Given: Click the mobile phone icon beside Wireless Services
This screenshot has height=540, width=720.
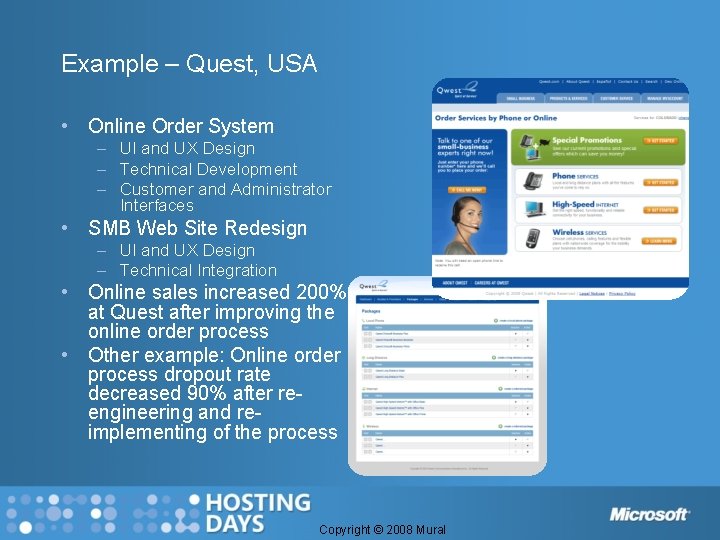Looking at the screenshot, I should point(533,238).
